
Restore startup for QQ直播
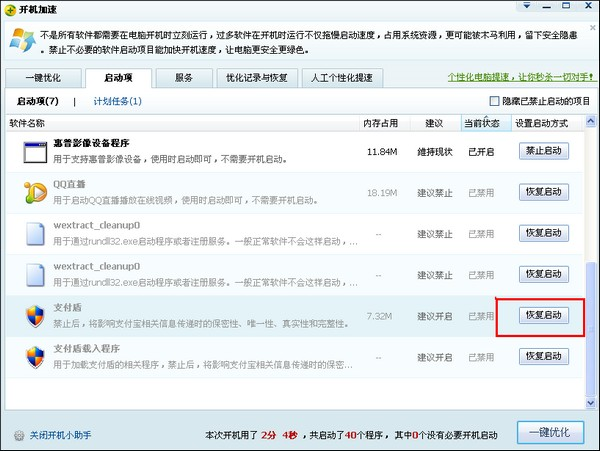(544, 192)
